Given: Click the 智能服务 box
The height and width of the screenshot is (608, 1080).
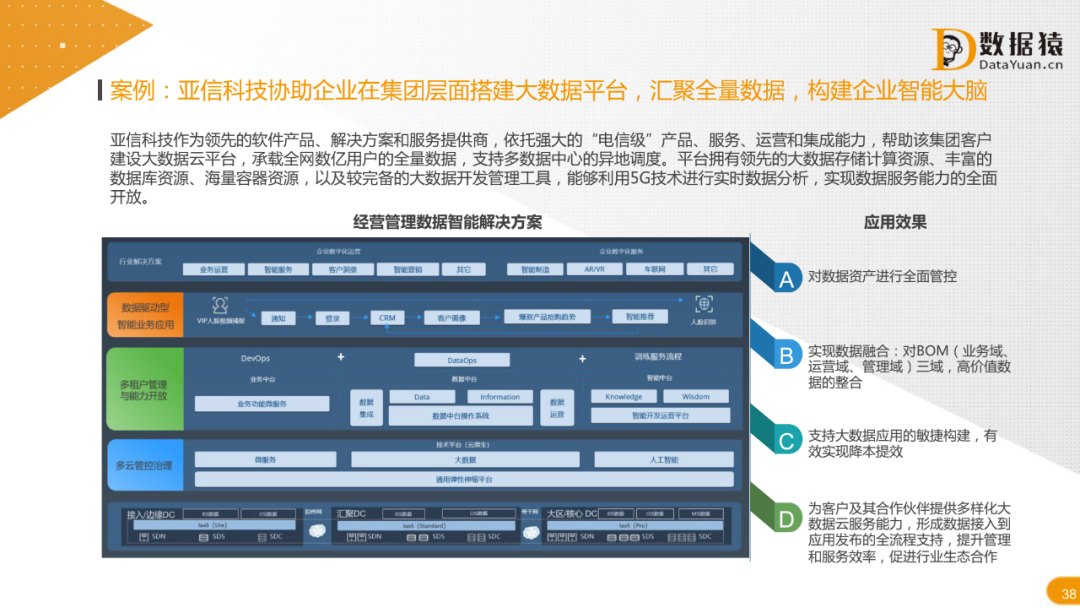Looking at the screenshot, I should pos(278,269).
